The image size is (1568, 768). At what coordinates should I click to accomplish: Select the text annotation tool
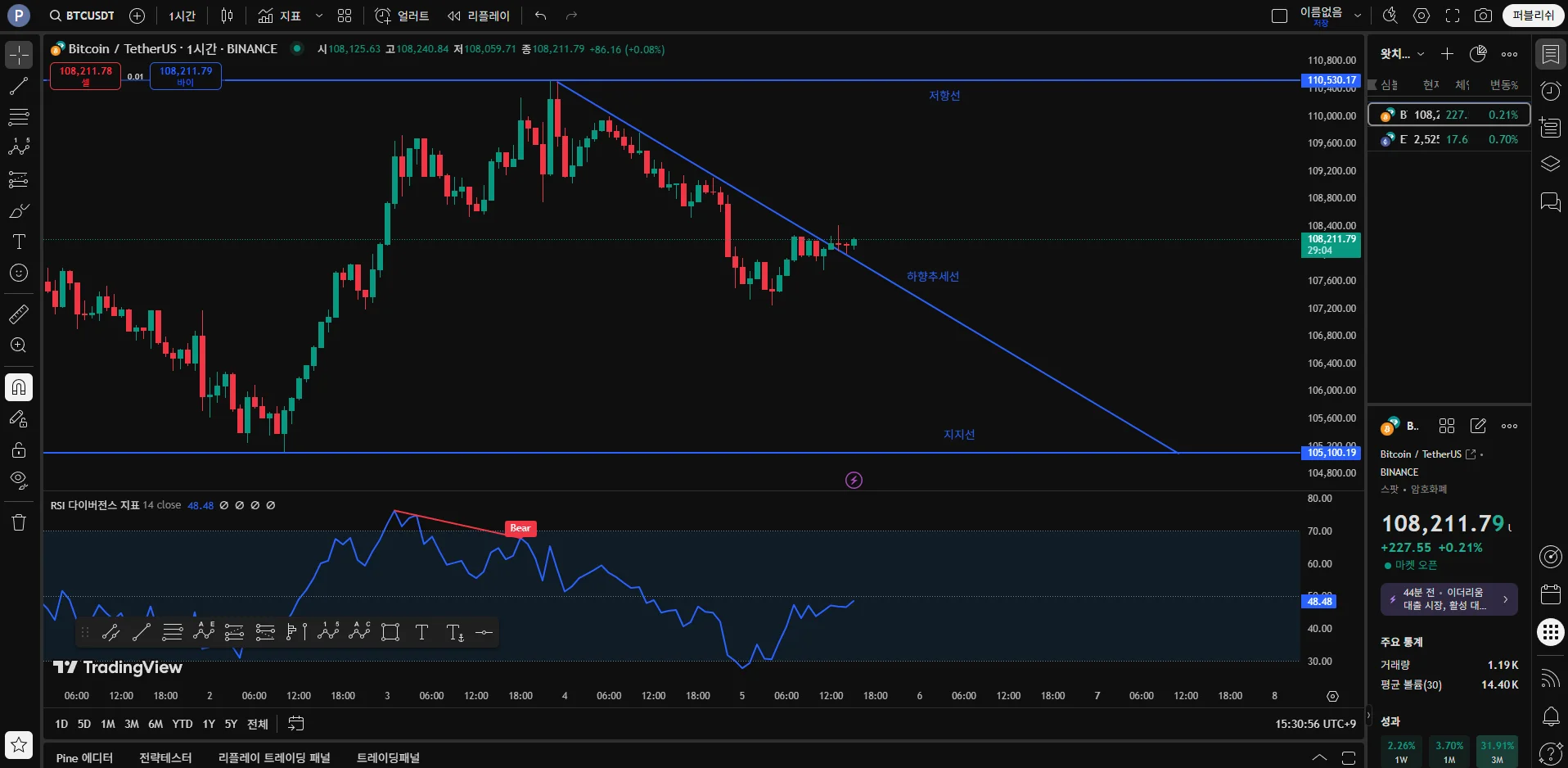pyautogui.click(x=18, y=242)
